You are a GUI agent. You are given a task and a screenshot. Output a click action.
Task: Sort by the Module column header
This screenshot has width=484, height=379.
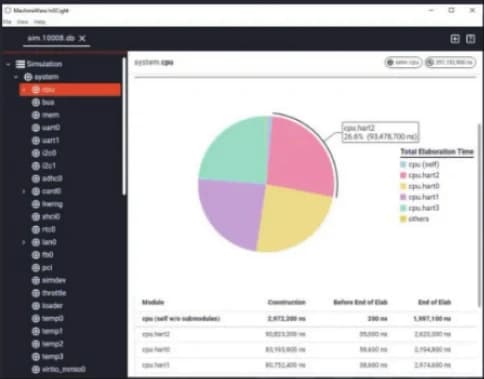click(153, 302)
